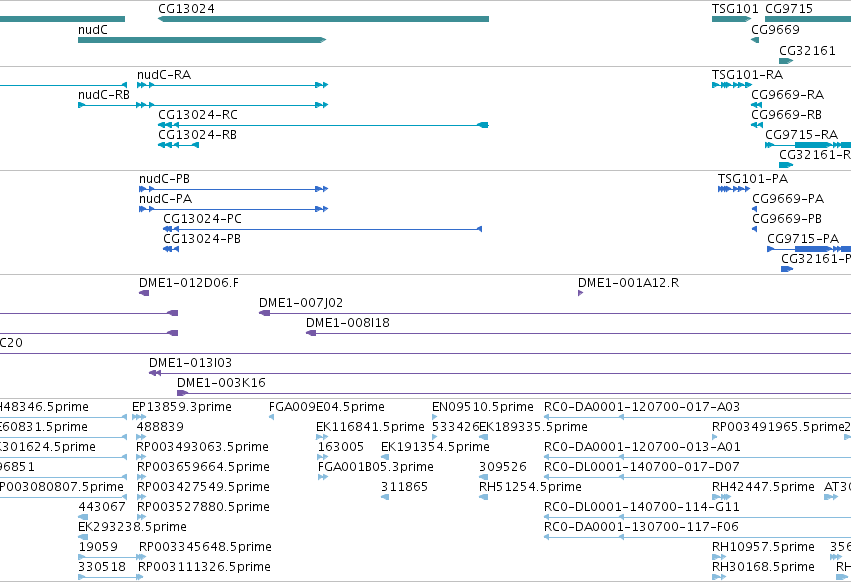The height and width of the screenshot is (582, 851).
Task: Click the CG13024-RC transcript line
Action: (x=323, y=125)
